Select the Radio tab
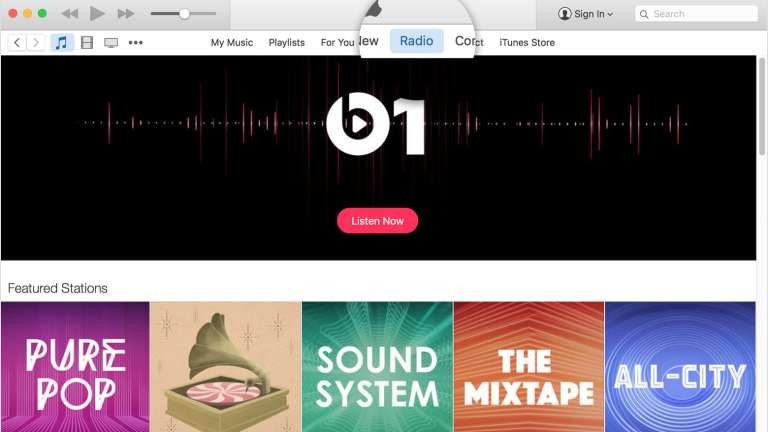Viewport: 768px width, 432px height. 416,42
